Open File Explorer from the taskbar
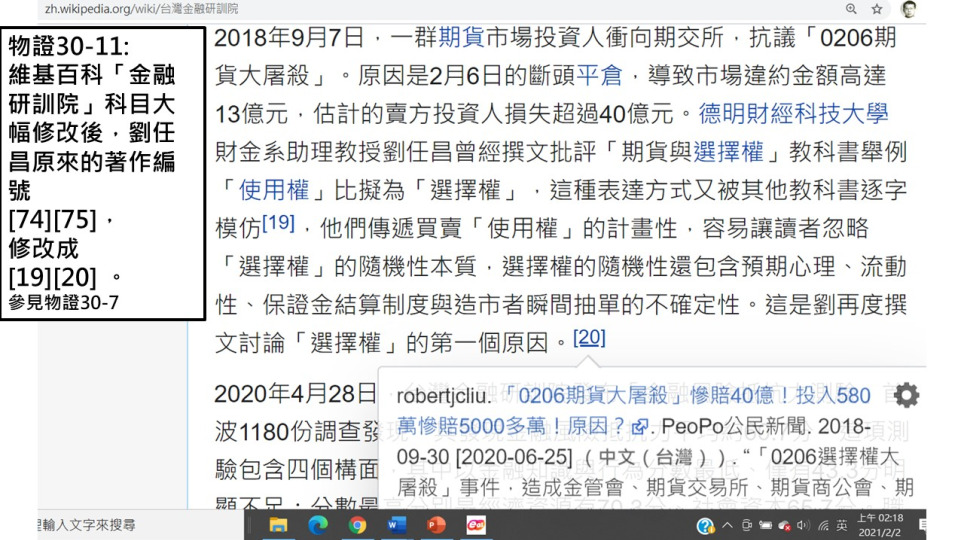 [x=279, y=525]
